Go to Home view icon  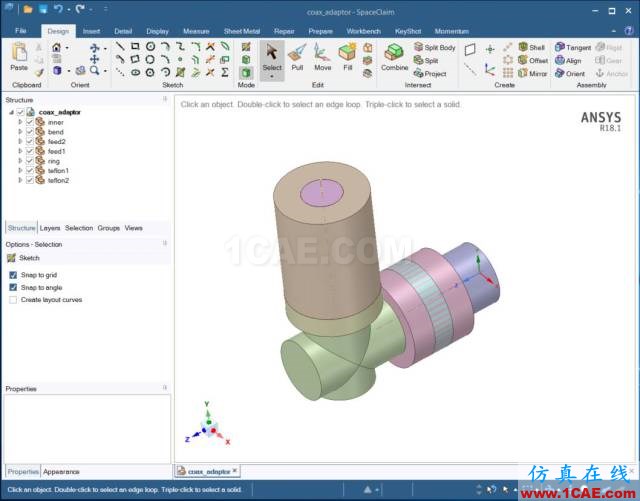[x=57, y=47]
